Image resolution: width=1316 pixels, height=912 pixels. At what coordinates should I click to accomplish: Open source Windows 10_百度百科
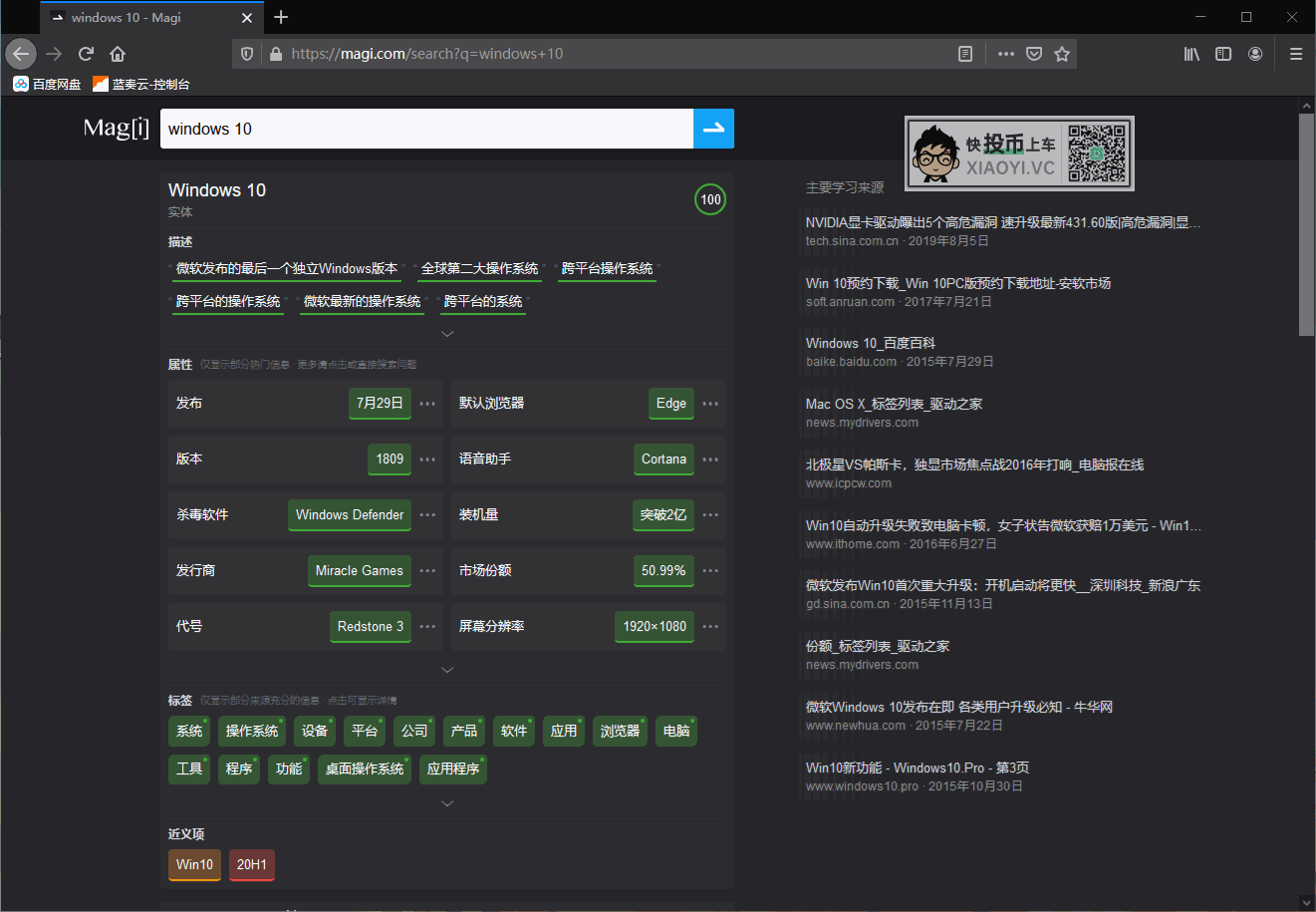(x=871, y=343)
